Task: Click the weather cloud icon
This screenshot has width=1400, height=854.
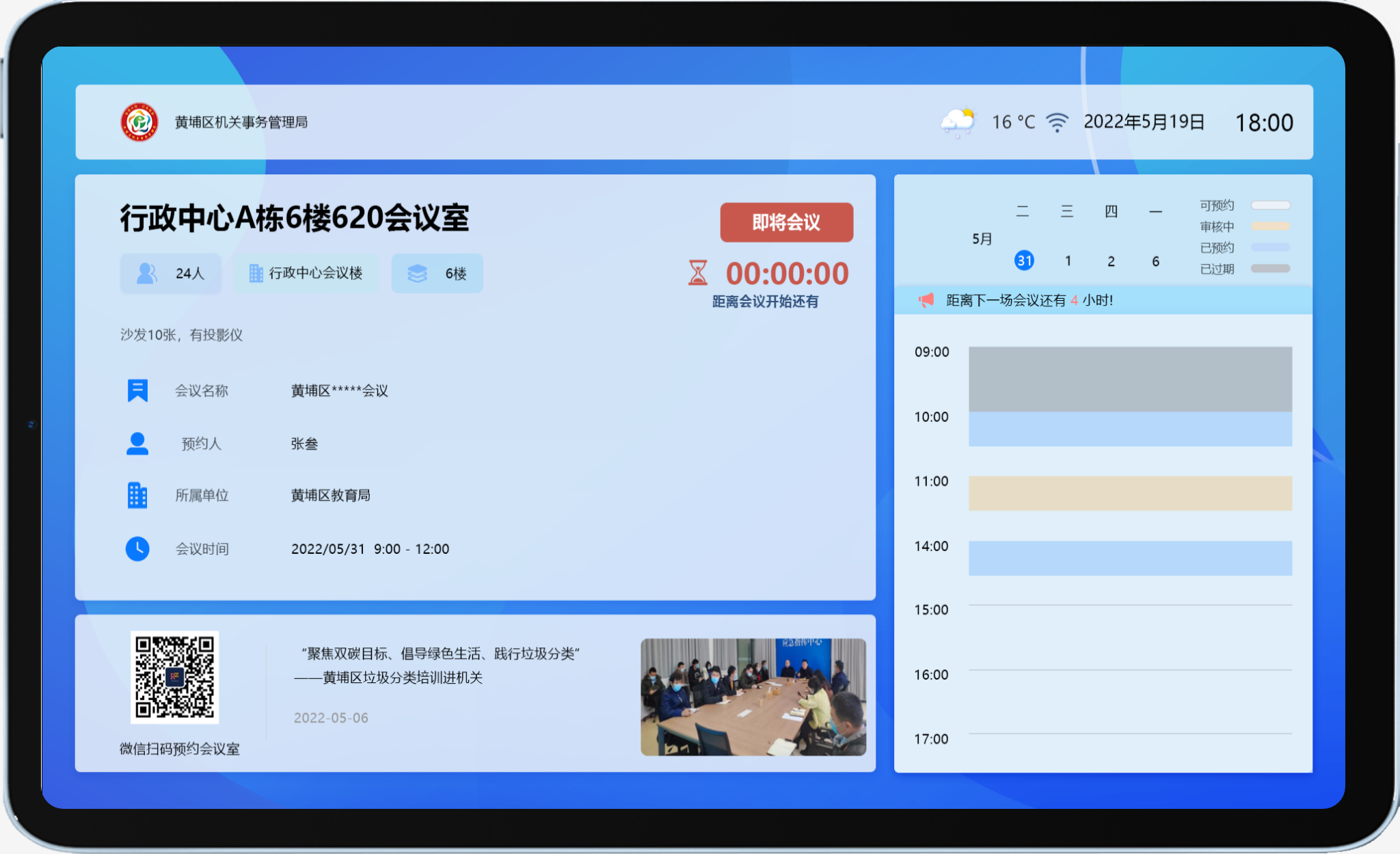Action: point(958,122)
